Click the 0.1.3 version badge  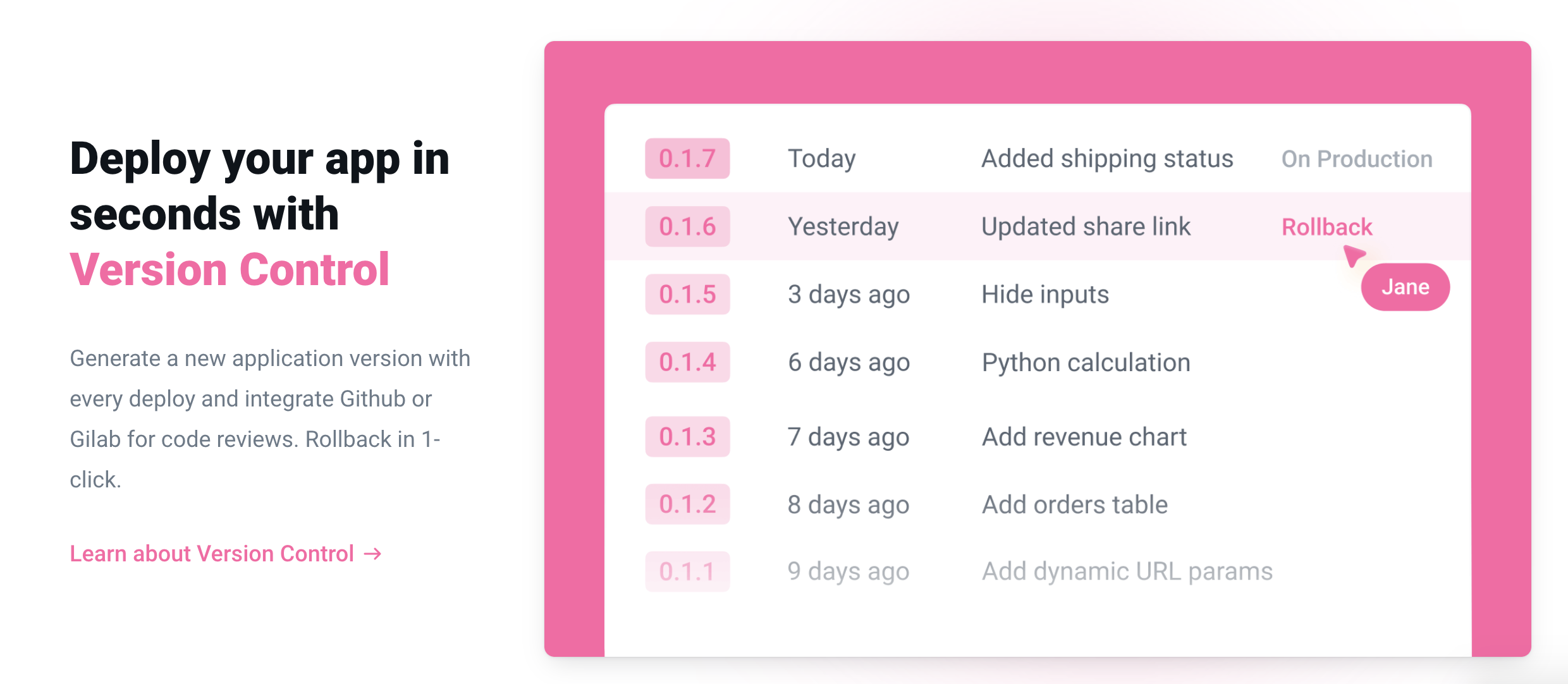click(x=687, y=436)
